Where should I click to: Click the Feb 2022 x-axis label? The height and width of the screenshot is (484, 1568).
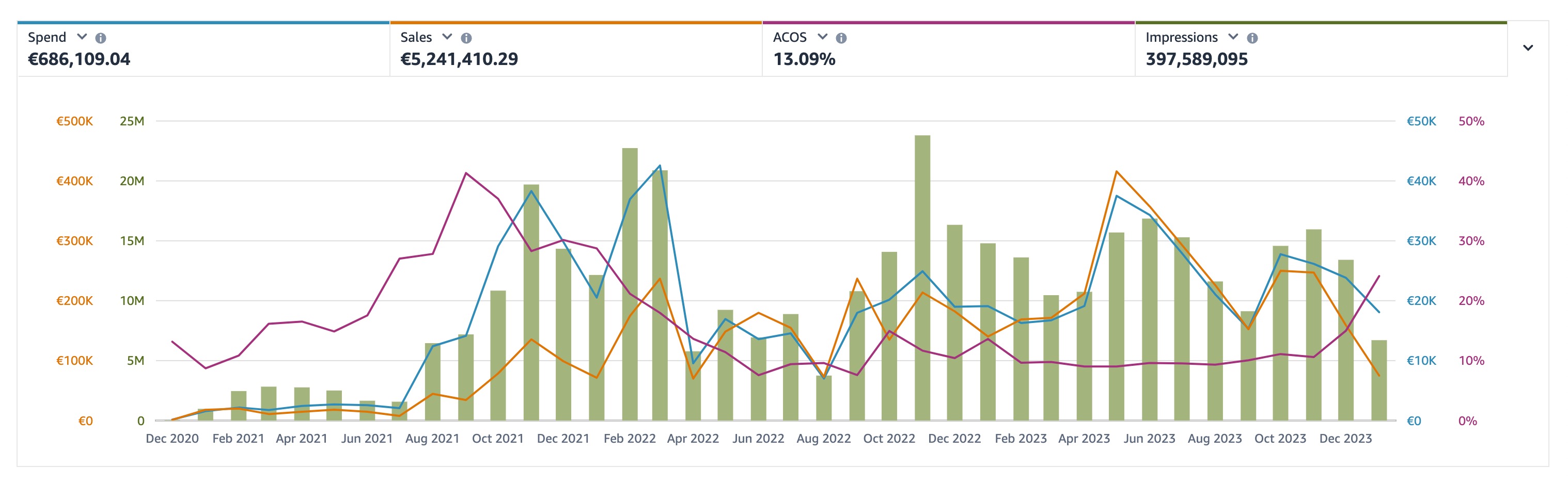pos(630,439)
